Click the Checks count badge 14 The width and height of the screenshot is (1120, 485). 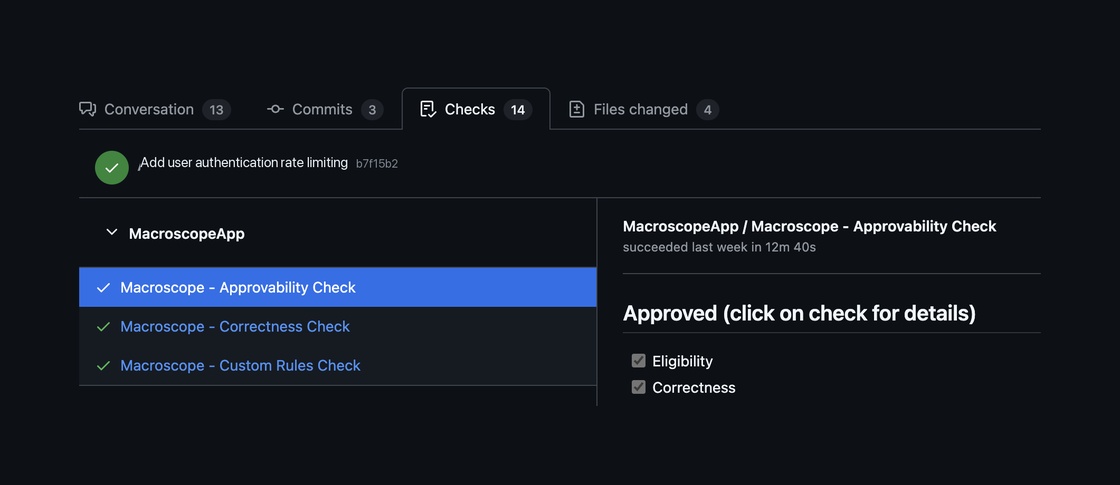point(517,110)
